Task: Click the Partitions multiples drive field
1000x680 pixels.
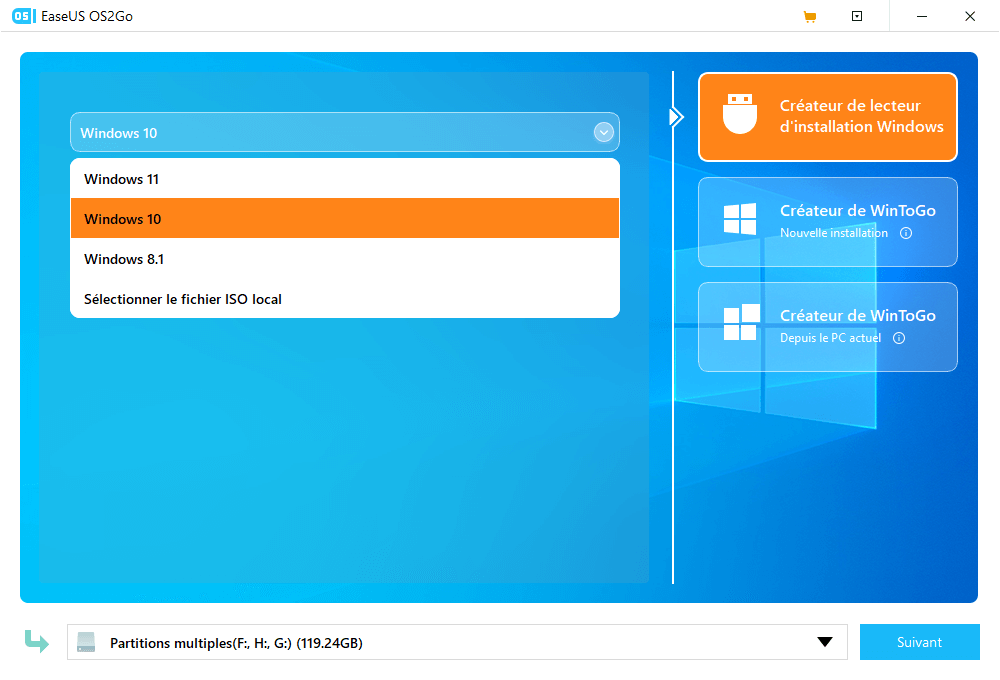Action: point(457,642)
